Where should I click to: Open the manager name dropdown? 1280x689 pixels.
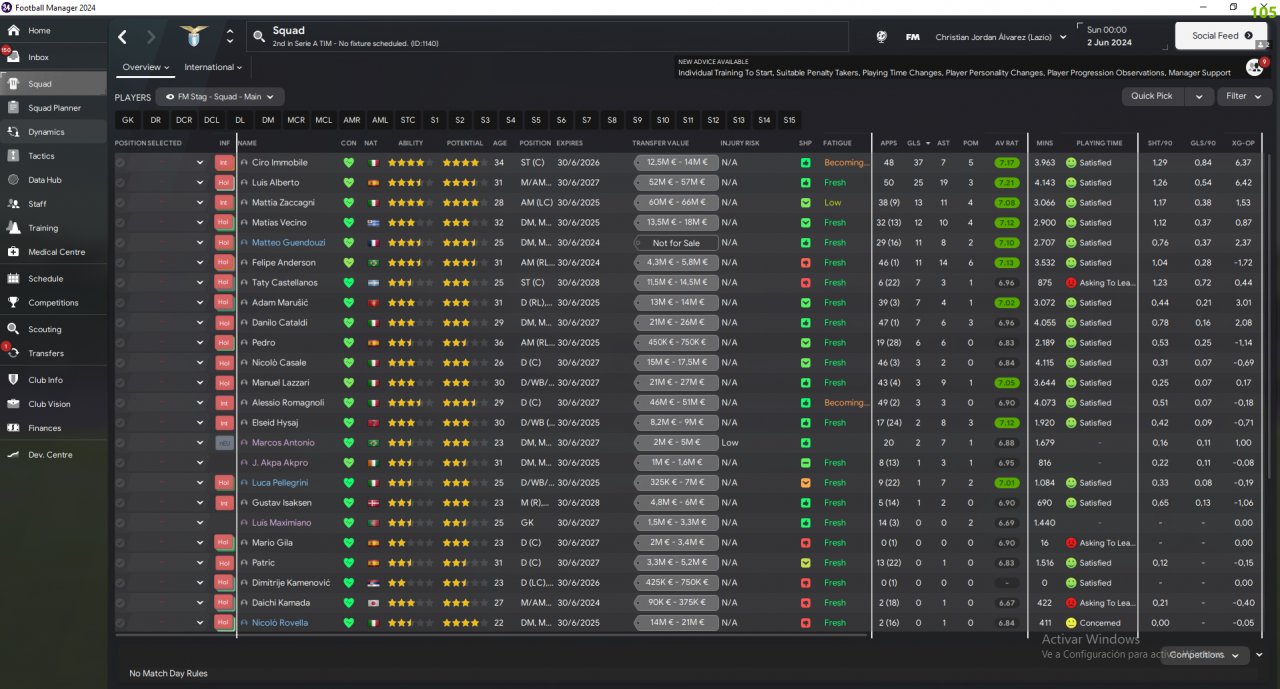pyautogui.click(x=1000, y=37)
